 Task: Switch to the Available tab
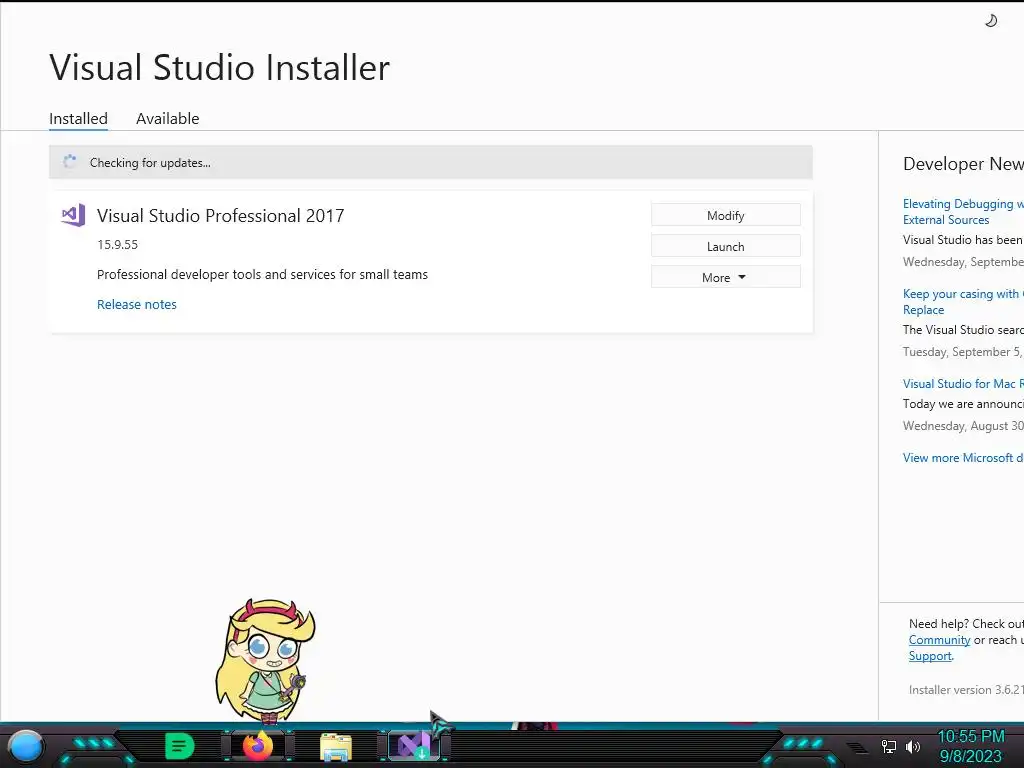tap(167, 118)
